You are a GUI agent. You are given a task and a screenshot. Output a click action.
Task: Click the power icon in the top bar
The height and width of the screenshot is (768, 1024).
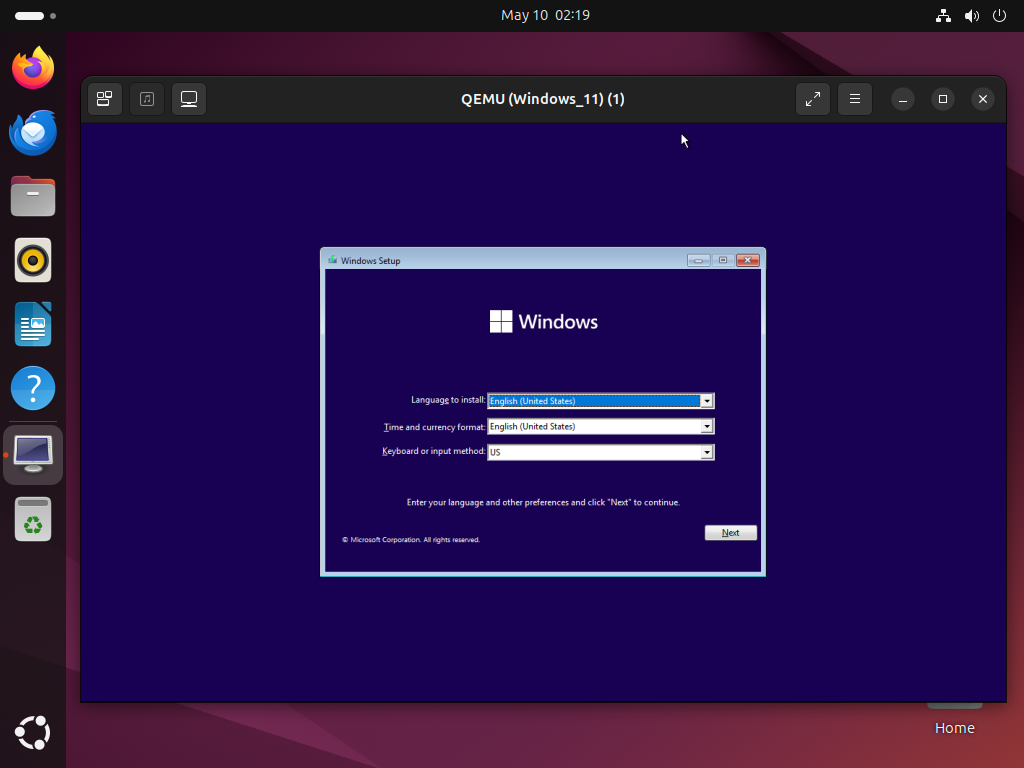[999, 16]
